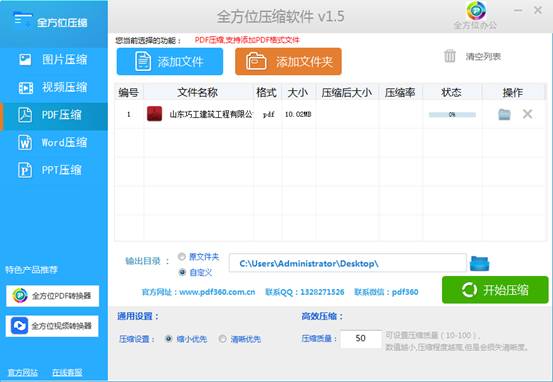Click the 全方位办公 logo icon
This screenshot has height=382, width=553.
click(476, 11)
